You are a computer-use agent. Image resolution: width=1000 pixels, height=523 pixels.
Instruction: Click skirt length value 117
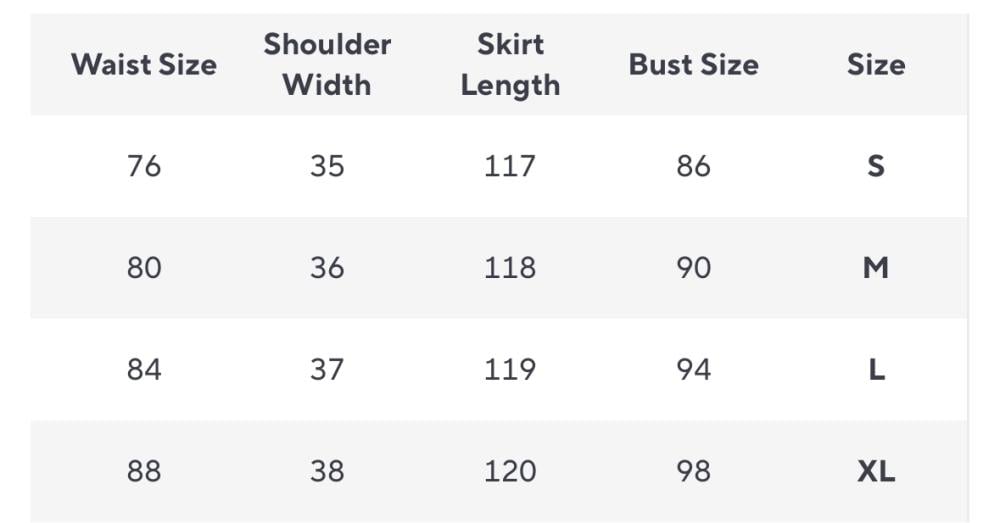[510, 166]
